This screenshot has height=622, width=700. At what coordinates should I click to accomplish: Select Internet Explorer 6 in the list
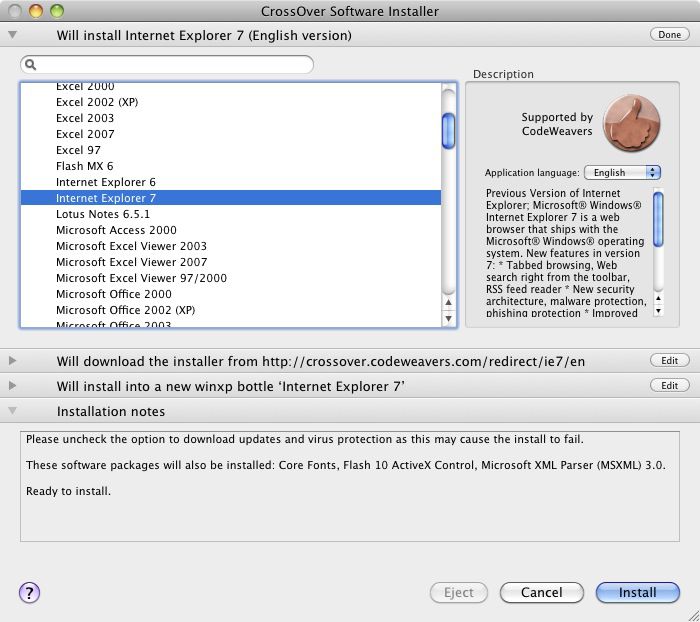tap(106, 182)
